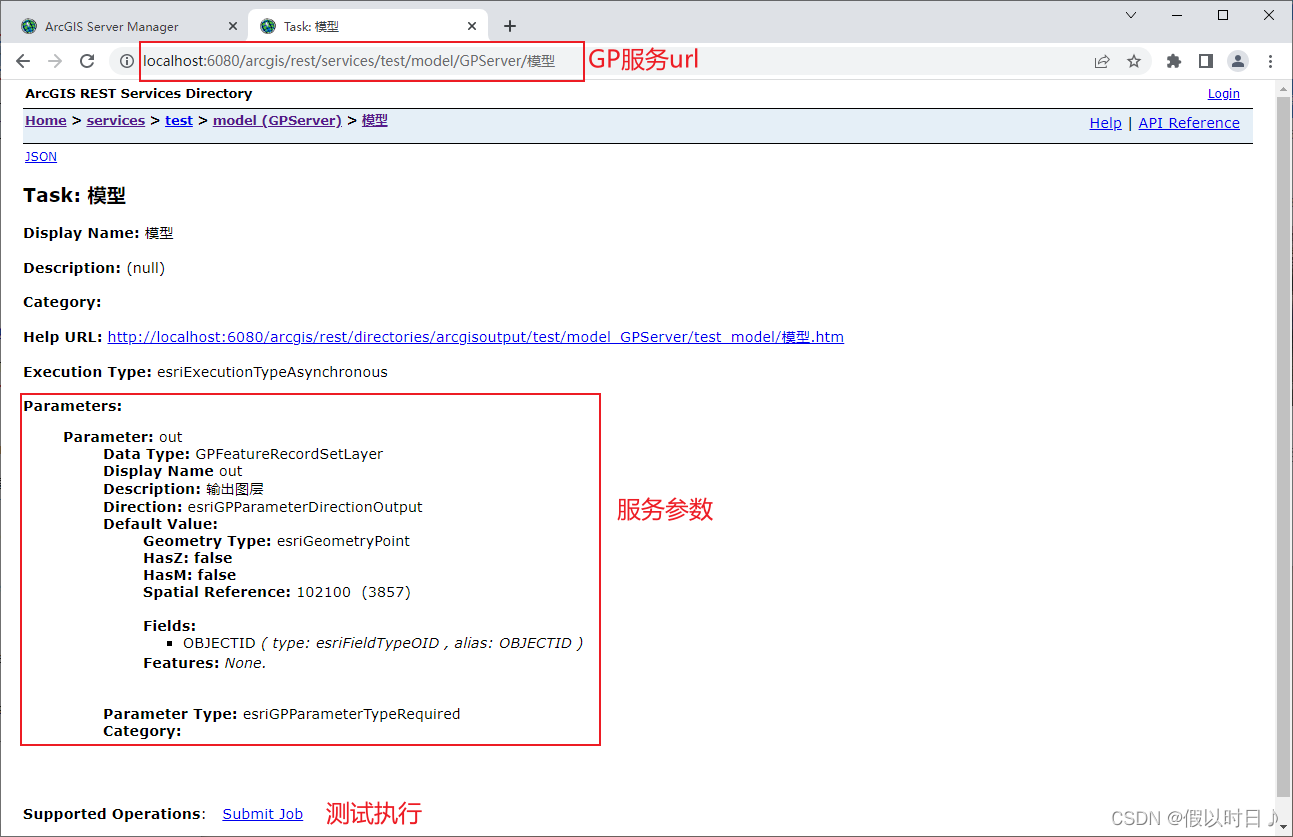Reload the page with the refresh icon
Image resolution: width=1293 pixels, height=837 pixels.
click(x=87, y=61)
